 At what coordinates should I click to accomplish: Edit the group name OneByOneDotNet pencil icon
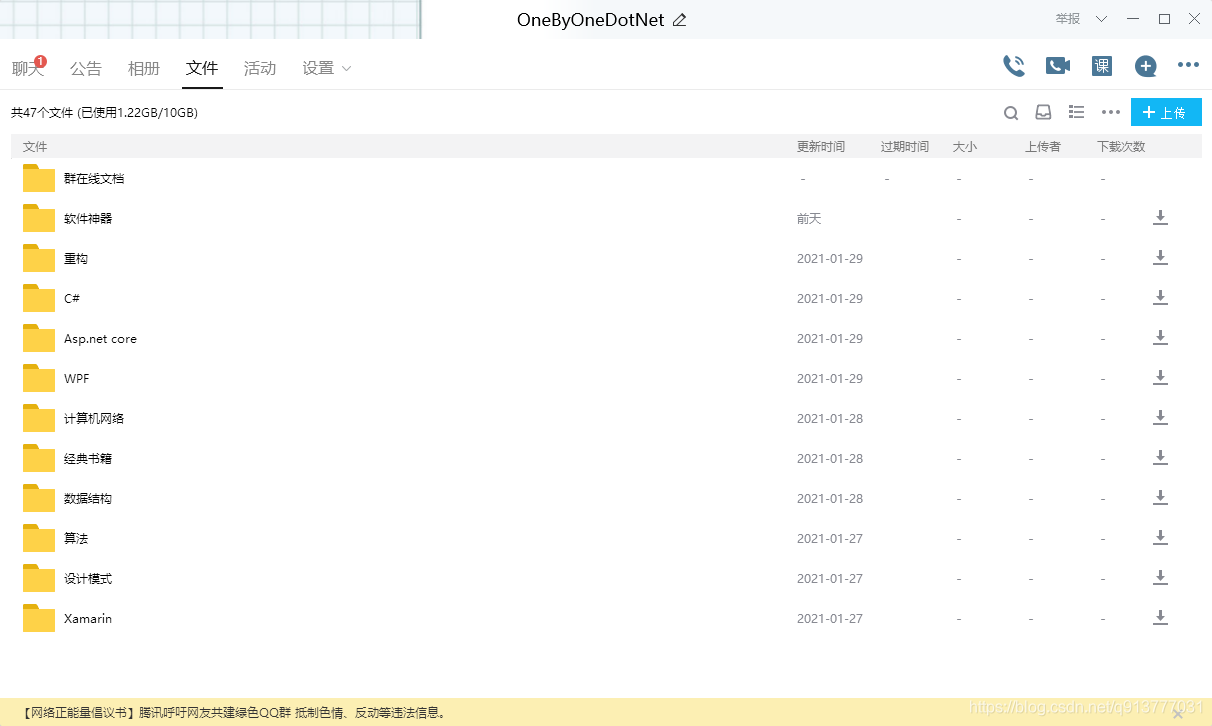click(x=680, y=20)
